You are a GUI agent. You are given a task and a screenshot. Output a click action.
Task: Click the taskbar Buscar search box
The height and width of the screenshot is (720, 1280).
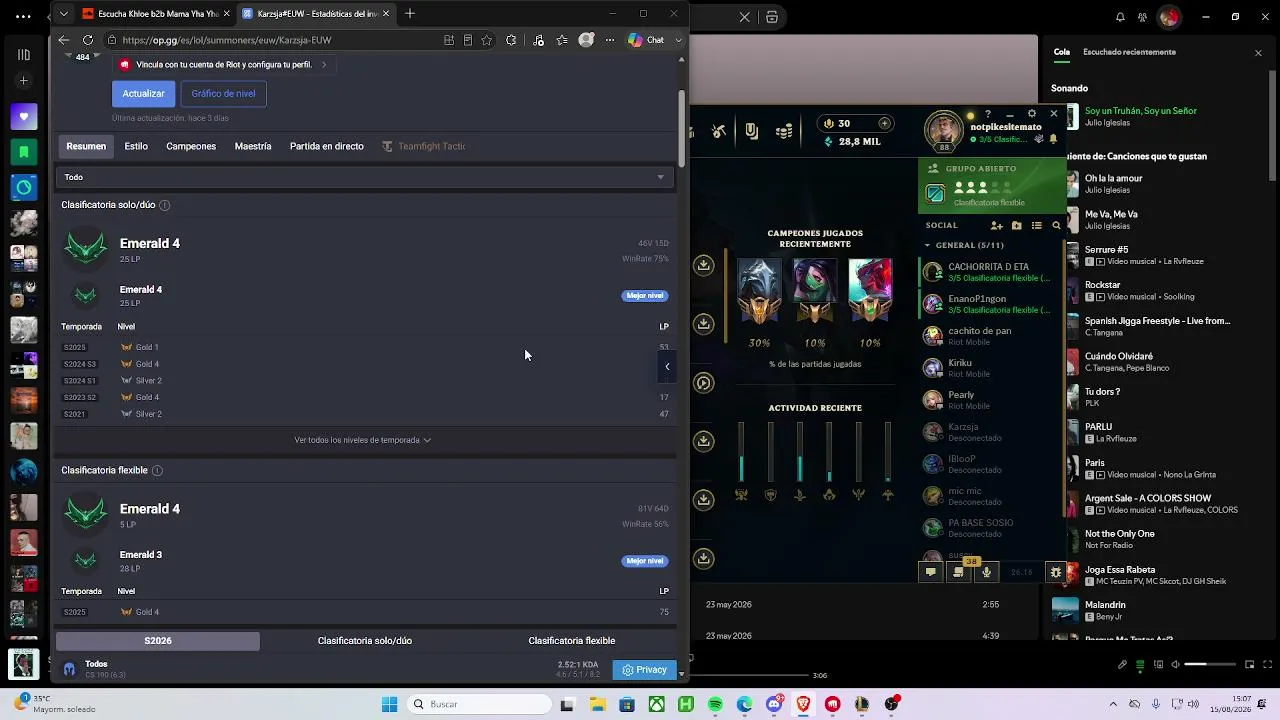click(481, 704)
